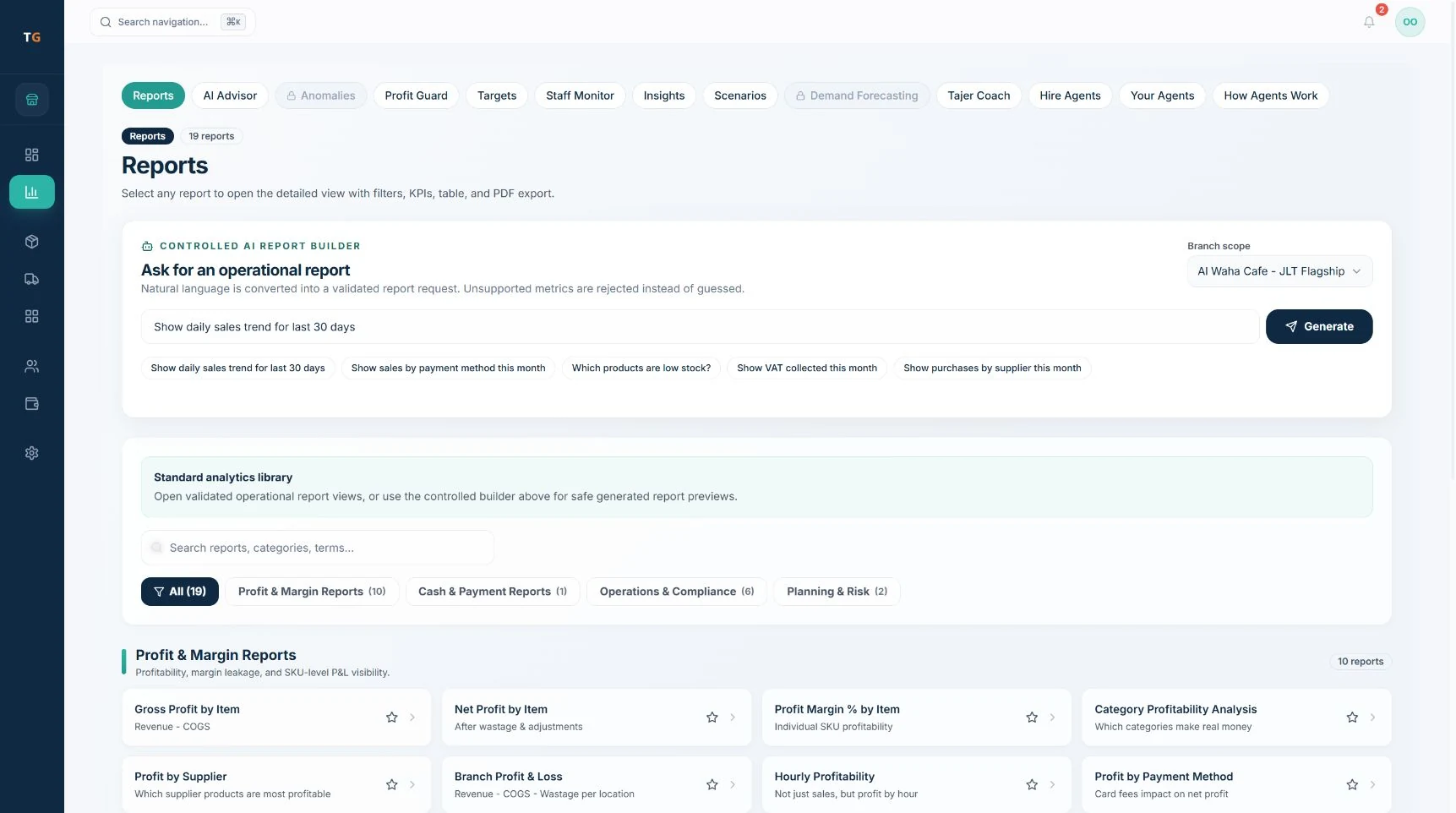Star the Profit by Supplier report
Viewport: 1456px width, 813px height.
click(392, 785)
